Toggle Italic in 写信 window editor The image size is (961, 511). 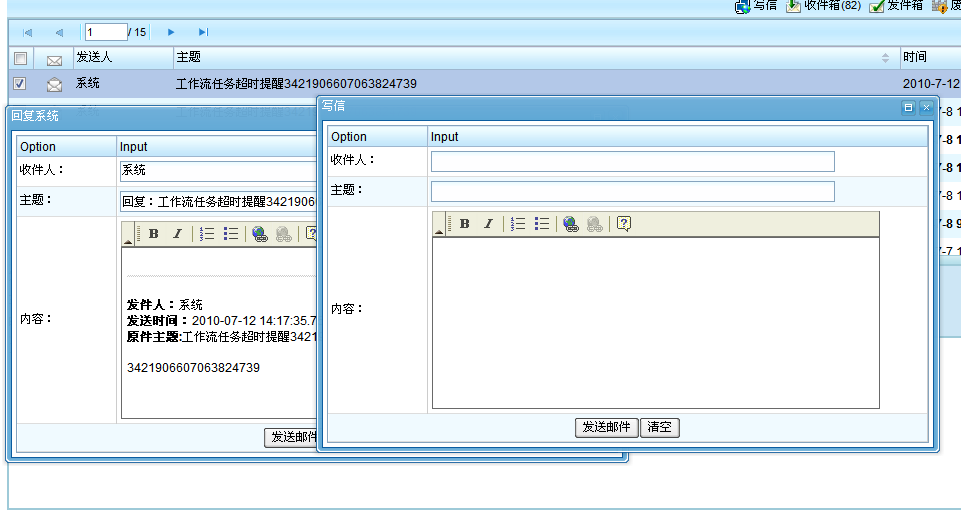[488, 224]
